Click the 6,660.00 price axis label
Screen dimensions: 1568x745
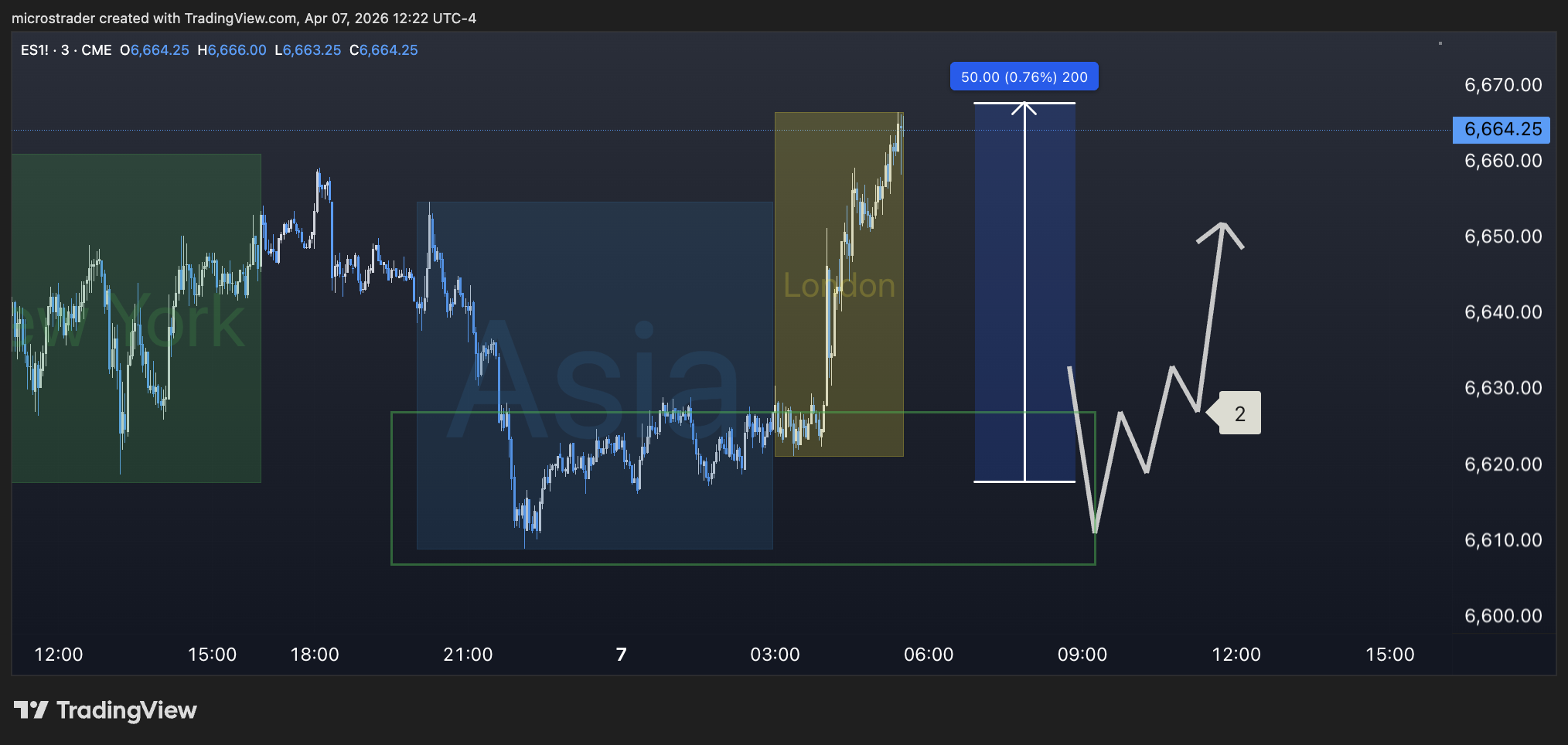tap(1503, 161)
